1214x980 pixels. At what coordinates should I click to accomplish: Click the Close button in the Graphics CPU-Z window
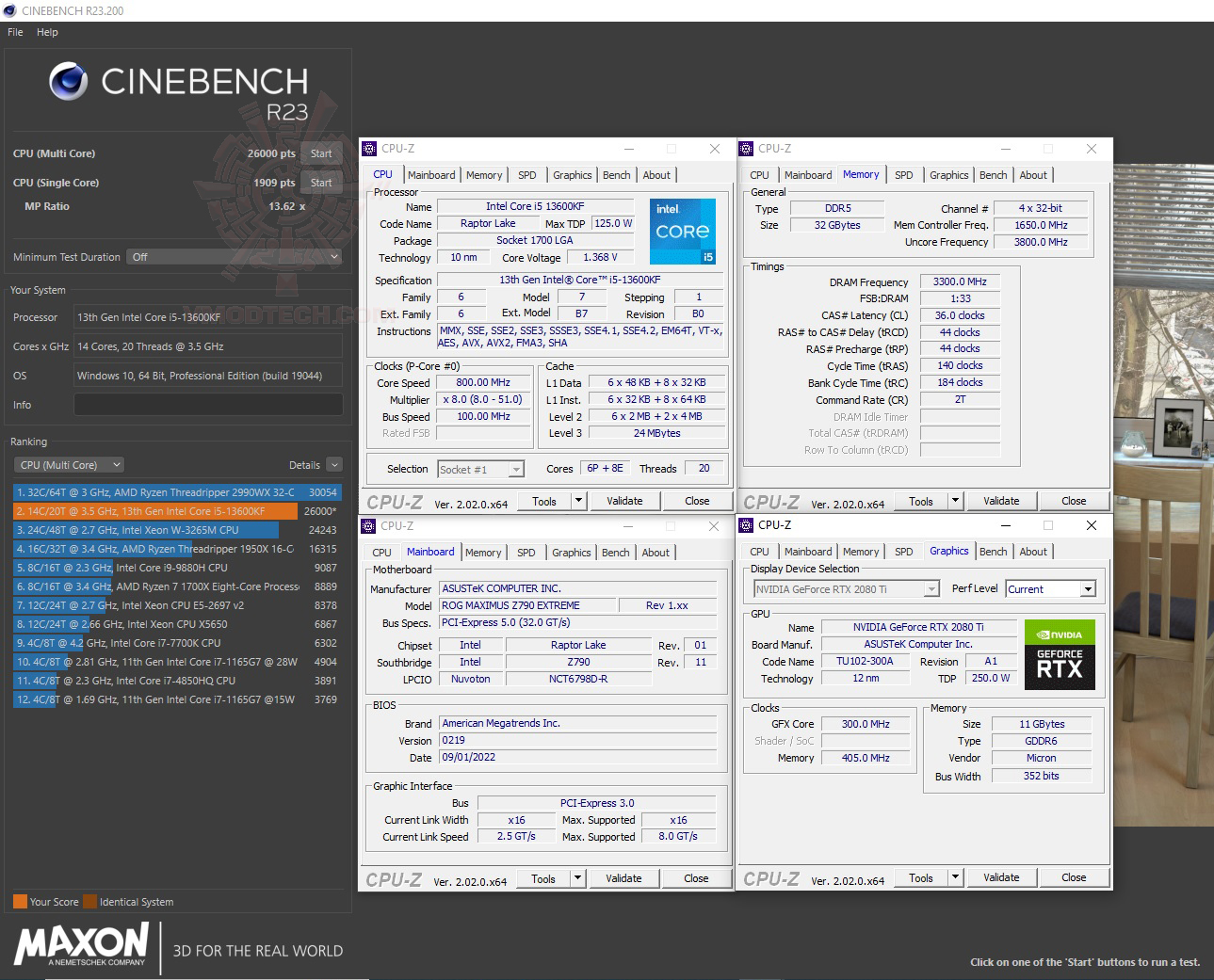click(x=1074, y=877)
